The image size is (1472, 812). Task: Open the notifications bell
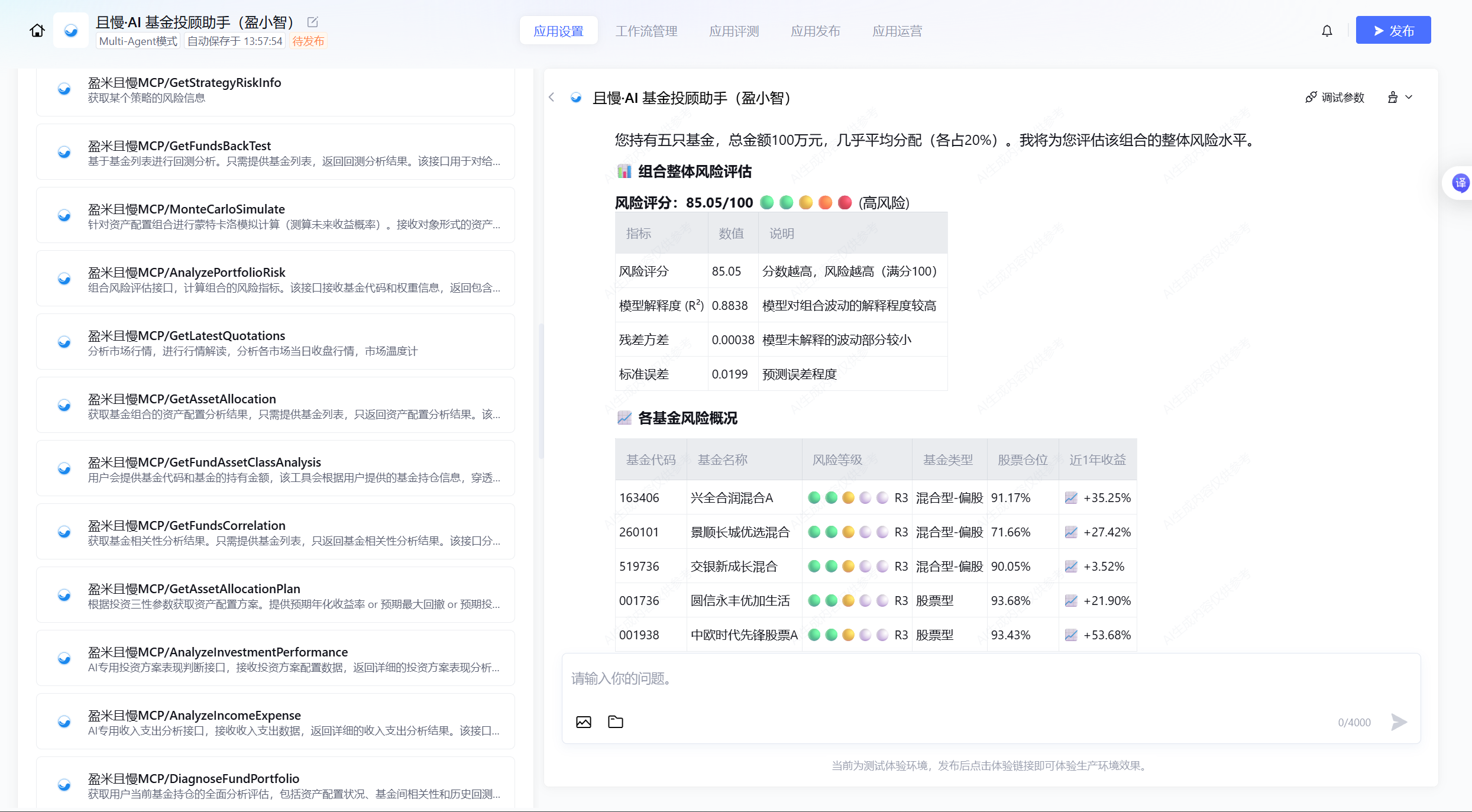[x=1327, y=31]
